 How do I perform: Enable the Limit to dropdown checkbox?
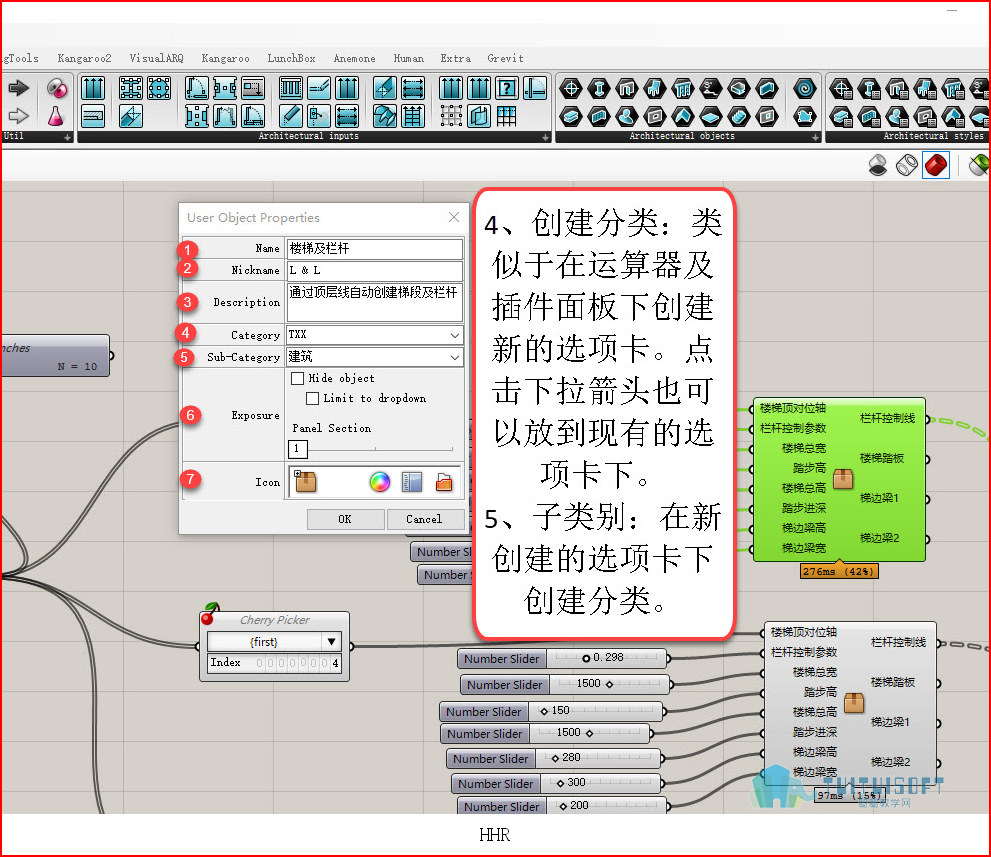[x=312, y=399]
